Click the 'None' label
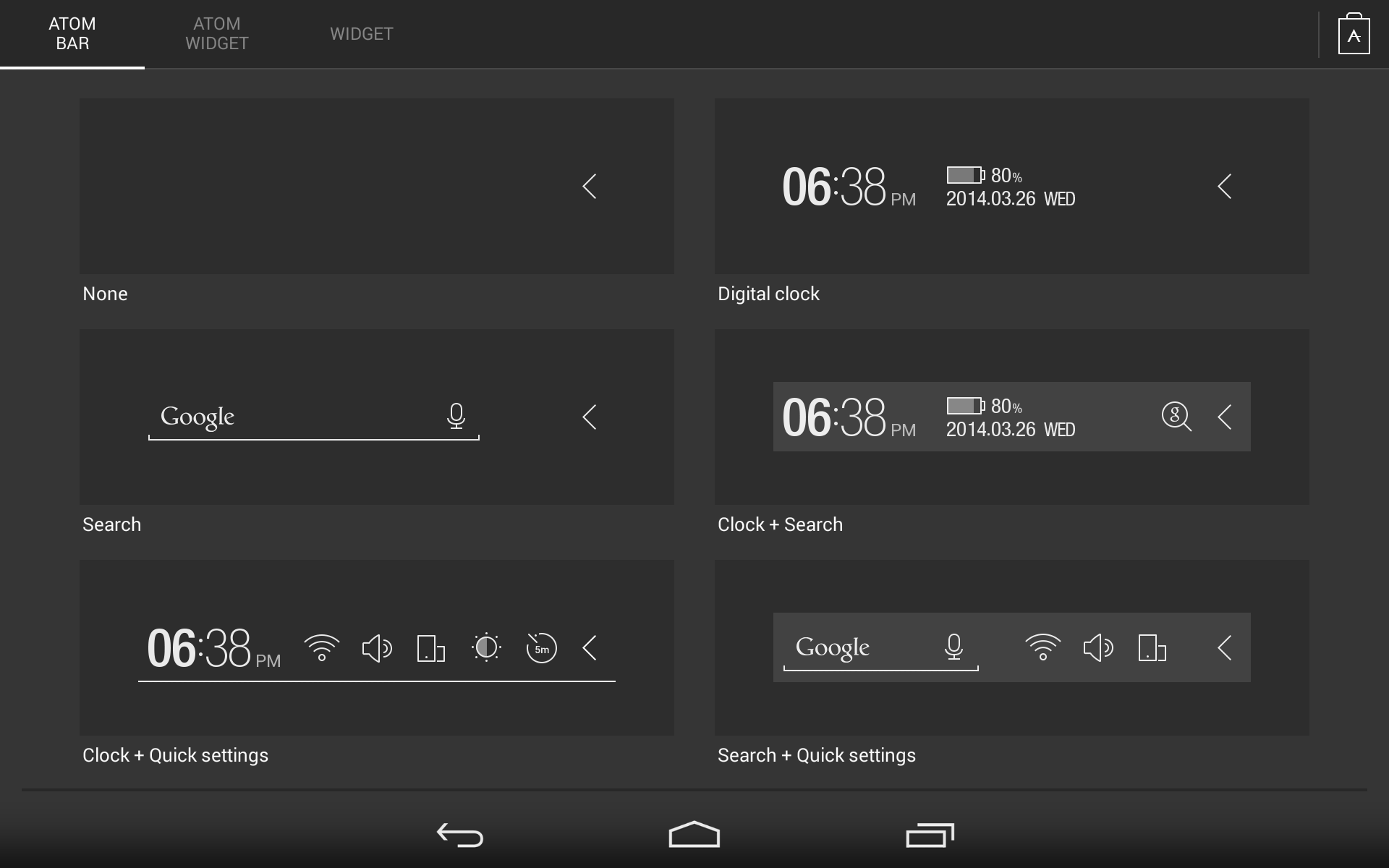This screenshot has height=868, width=1389. [105, 294]
